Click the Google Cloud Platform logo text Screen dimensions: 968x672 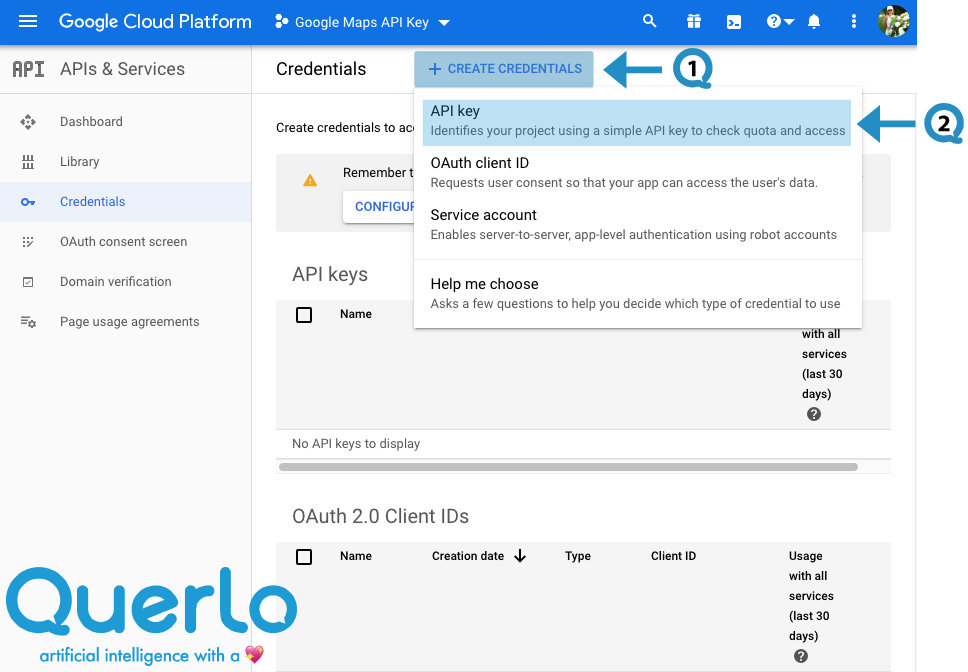pos(155,22)
